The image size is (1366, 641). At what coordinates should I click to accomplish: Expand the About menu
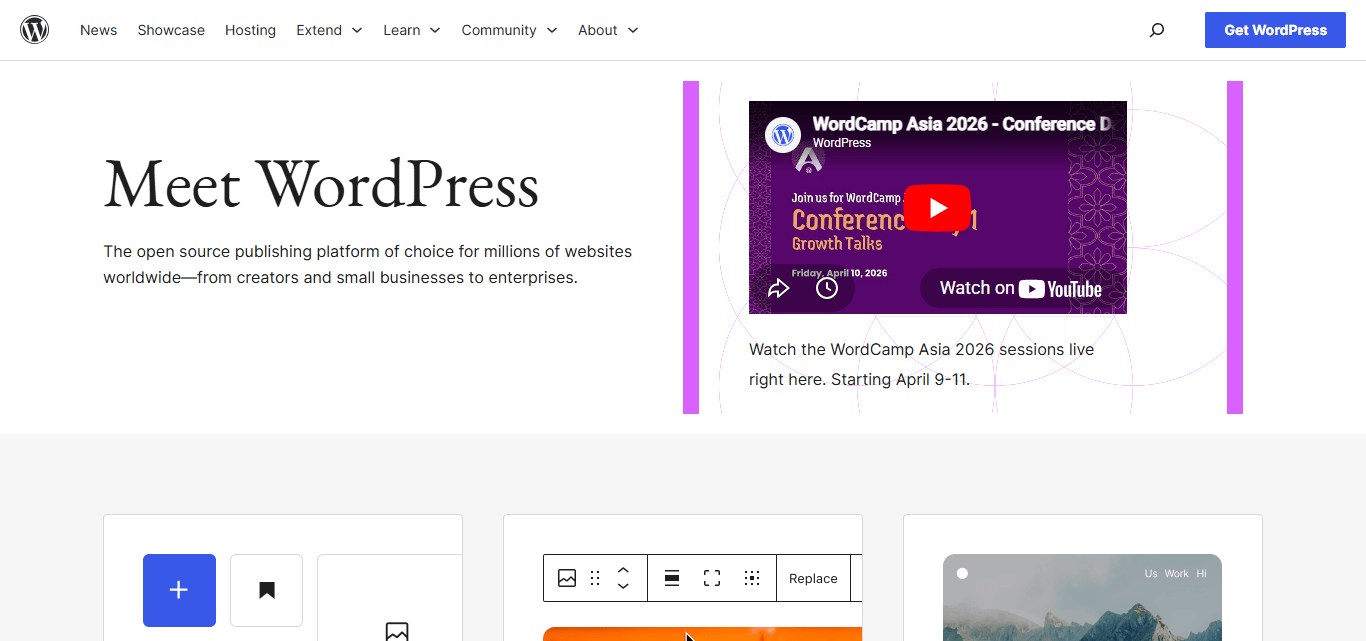(608, 30)
